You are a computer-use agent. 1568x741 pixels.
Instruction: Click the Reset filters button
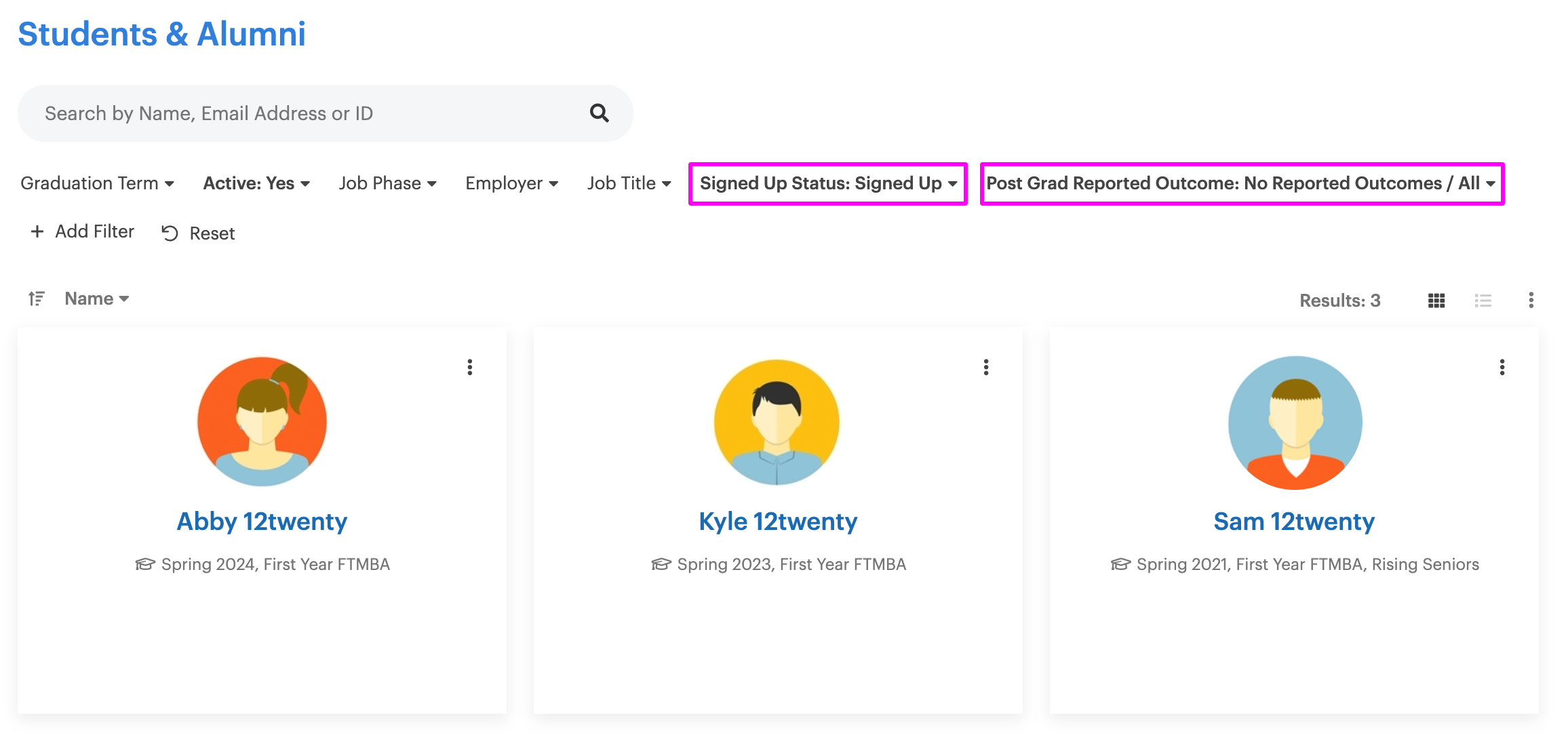[x=198, y=233]
